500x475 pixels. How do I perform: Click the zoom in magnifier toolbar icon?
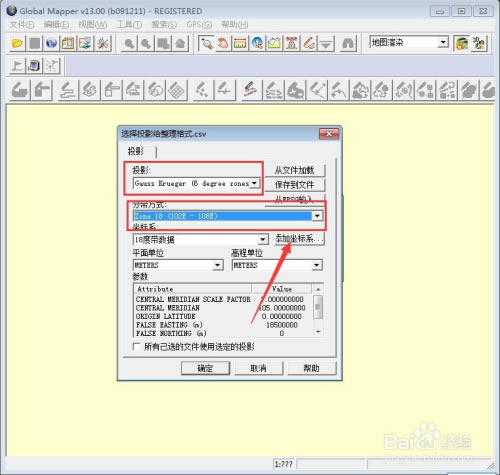tap(129, 44)
